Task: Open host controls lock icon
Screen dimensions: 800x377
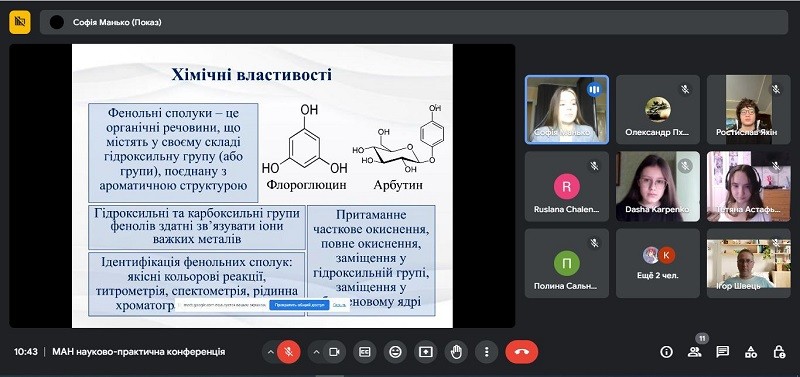Action: pyautogui.click(x=779, y=352)
